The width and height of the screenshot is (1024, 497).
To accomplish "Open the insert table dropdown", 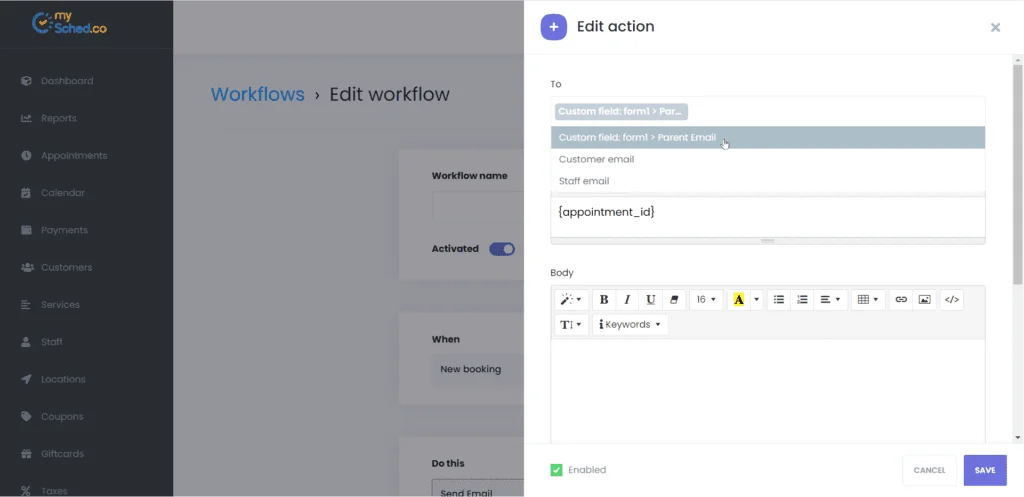I will click(x=869, y=300).
